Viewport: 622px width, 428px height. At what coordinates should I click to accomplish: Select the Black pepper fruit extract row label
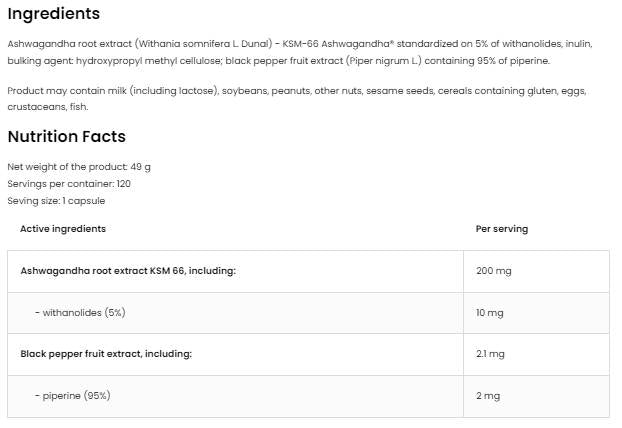(106, 354)
